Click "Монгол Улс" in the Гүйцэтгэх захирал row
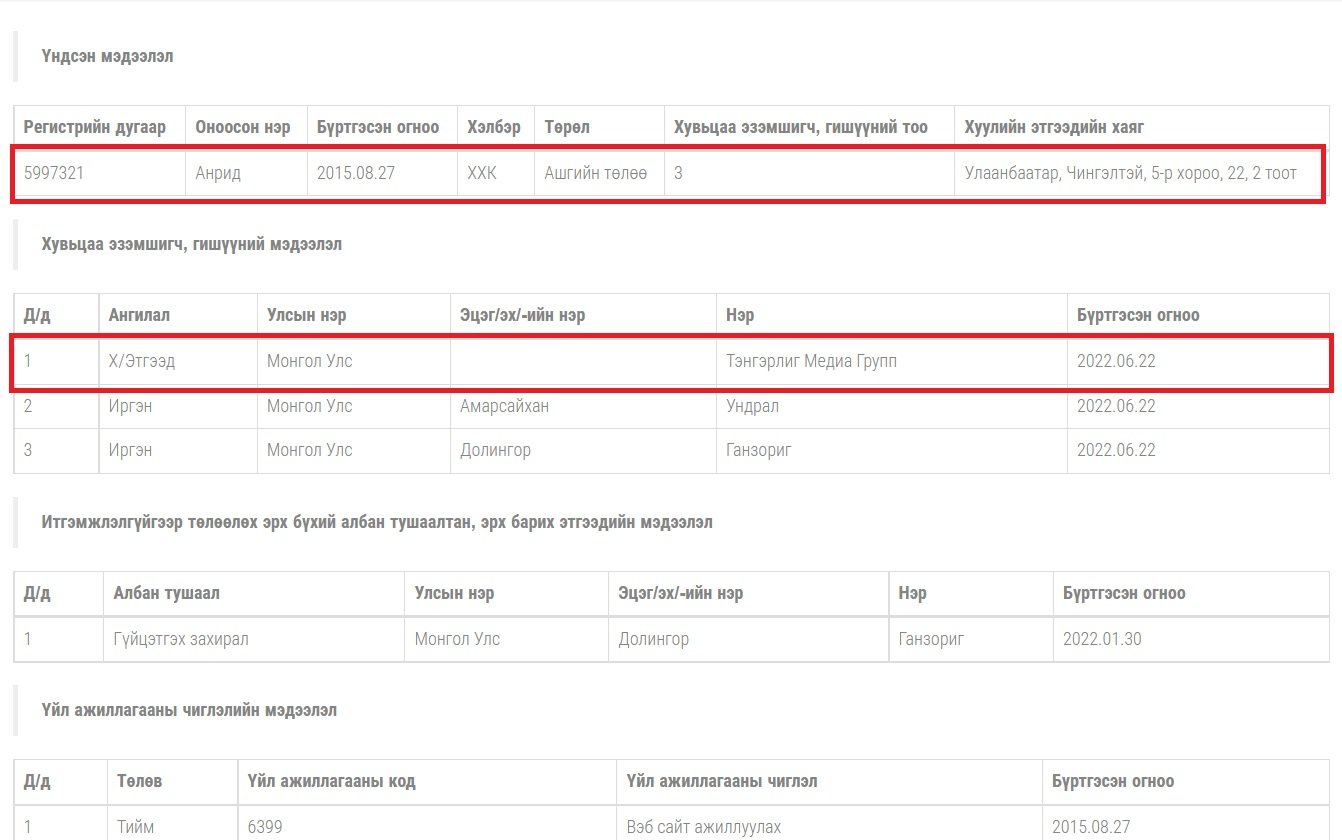The width and height of the screenshot is (1342, 840). click(x=457, y=639)
